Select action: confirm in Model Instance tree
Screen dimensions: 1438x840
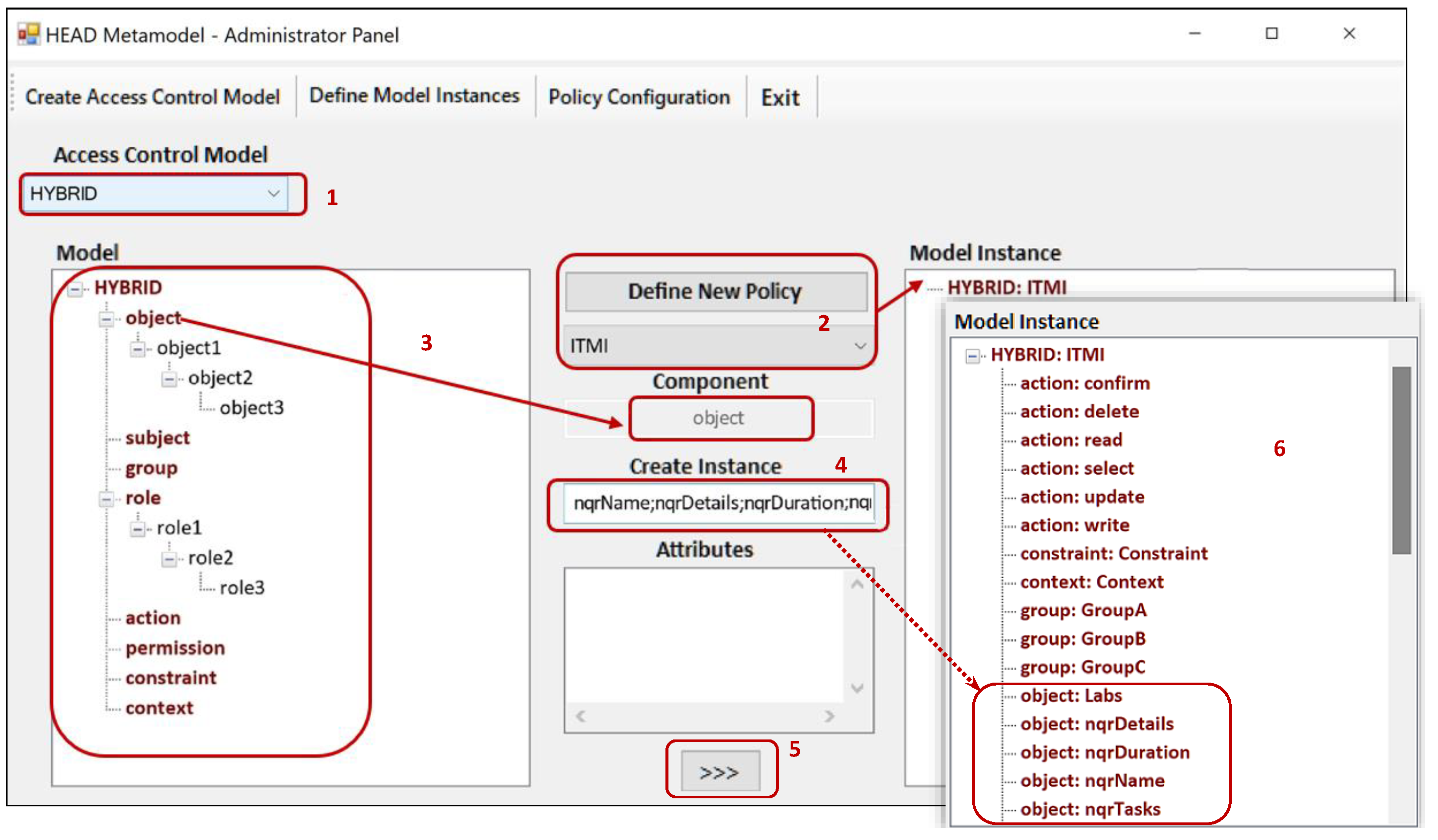1085,383
